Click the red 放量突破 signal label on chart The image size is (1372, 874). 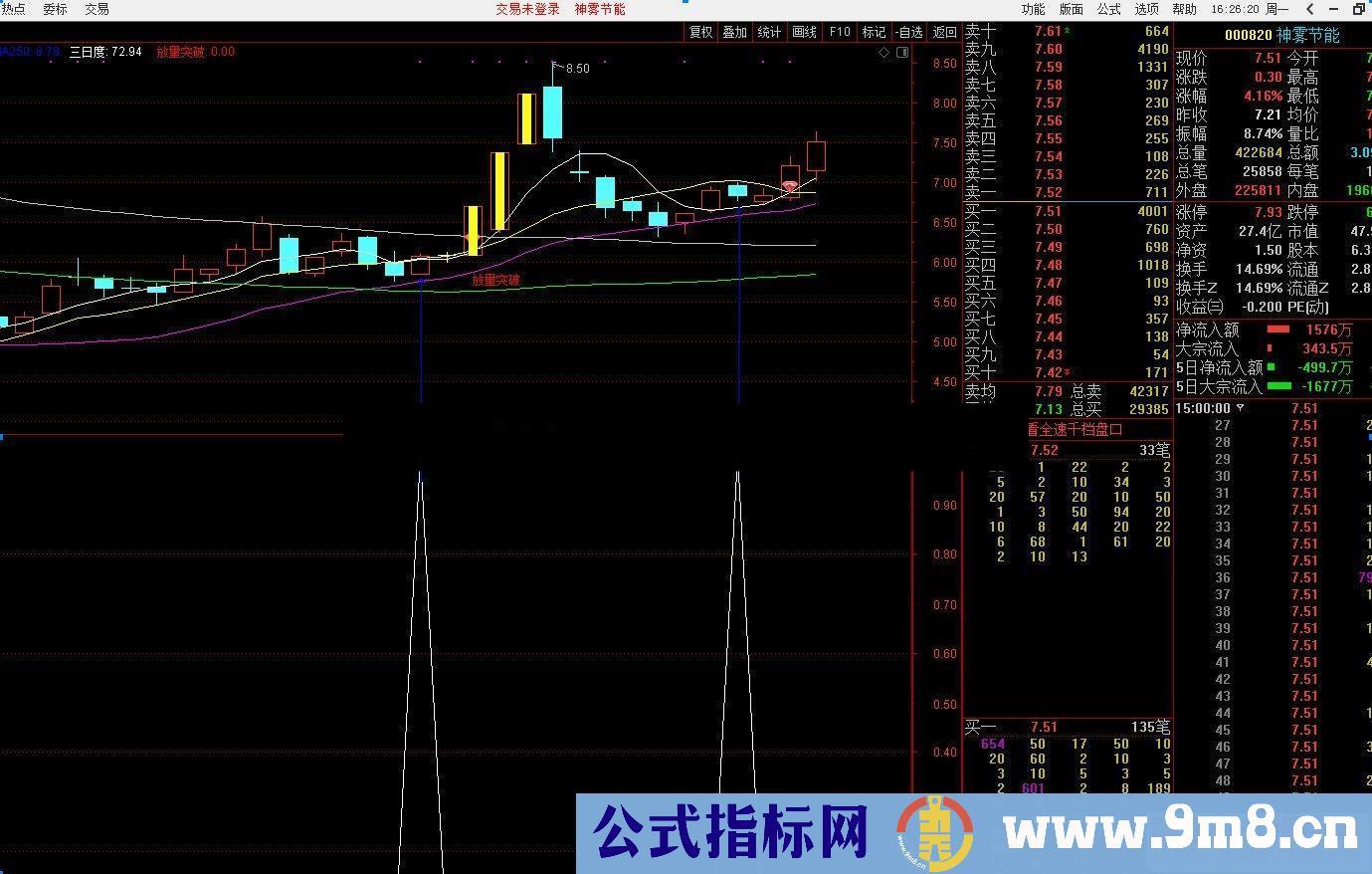click(x=495, y=280)
